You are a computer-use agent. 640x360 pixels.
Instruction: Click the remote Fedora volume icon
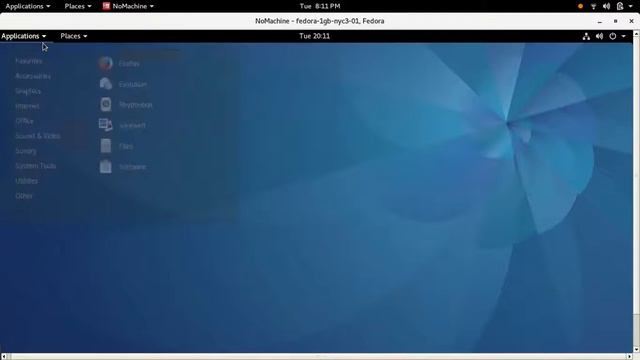(599, 36)
